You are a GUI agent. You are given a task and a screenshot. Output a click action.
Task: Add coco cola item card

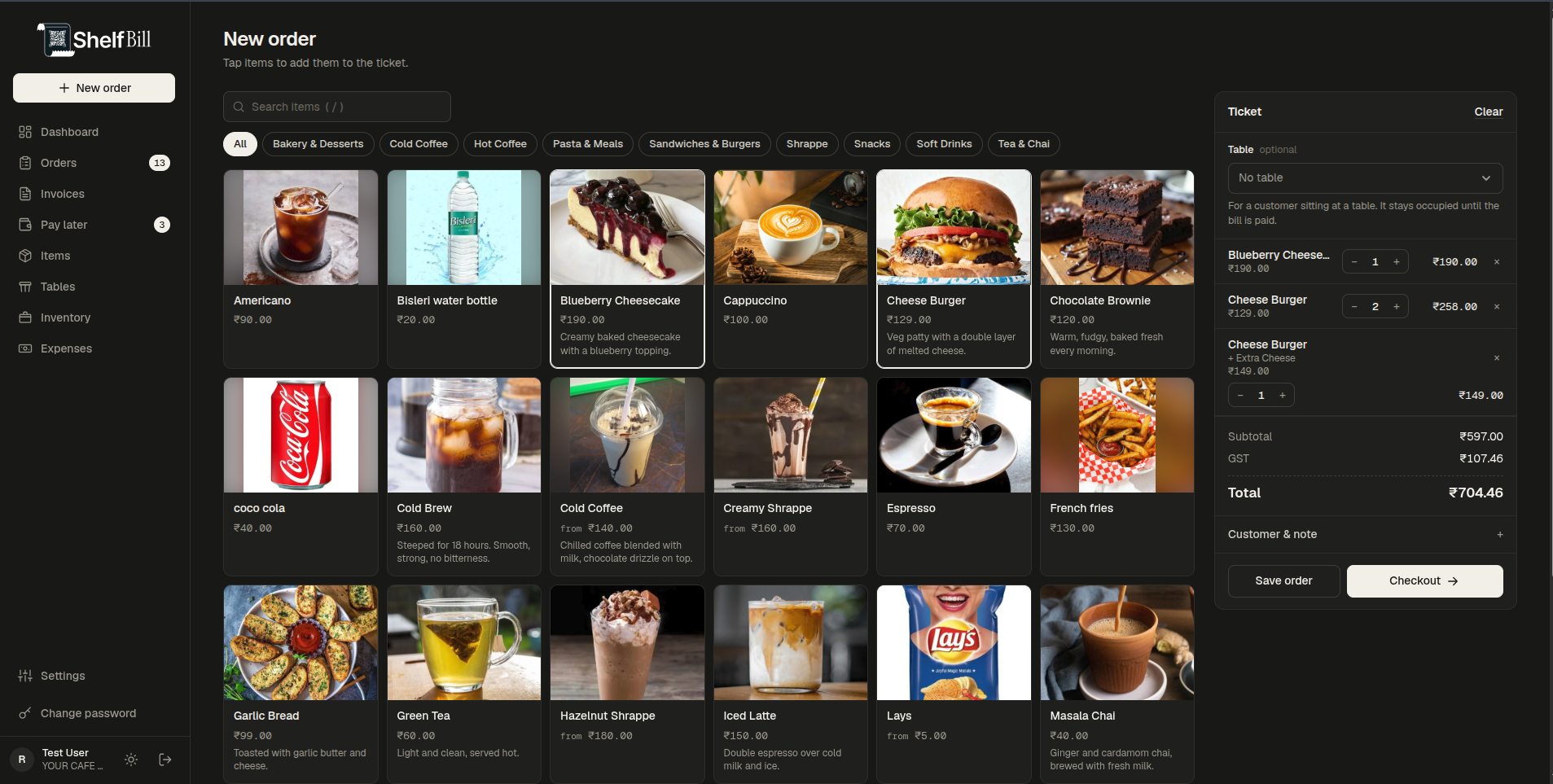point(301,476)
